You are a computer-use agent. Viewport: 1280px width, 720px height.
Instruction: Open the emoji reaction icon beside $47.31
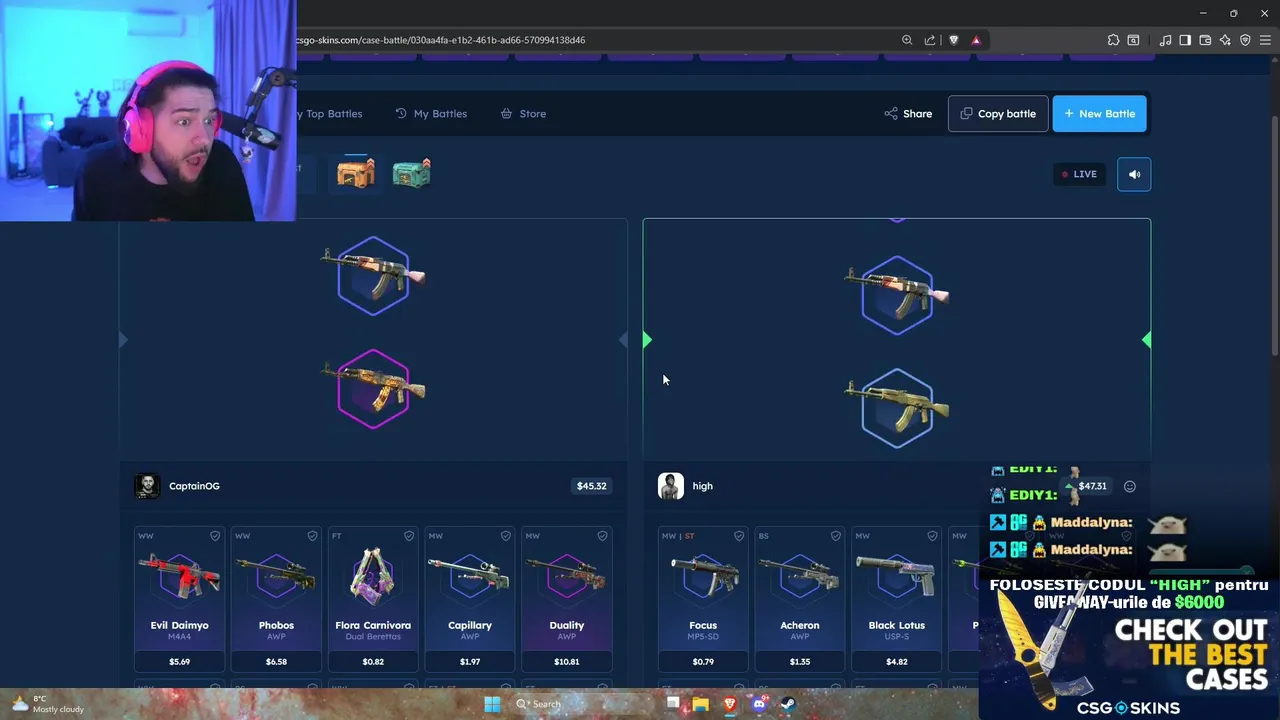click(x=1130, y=487)
